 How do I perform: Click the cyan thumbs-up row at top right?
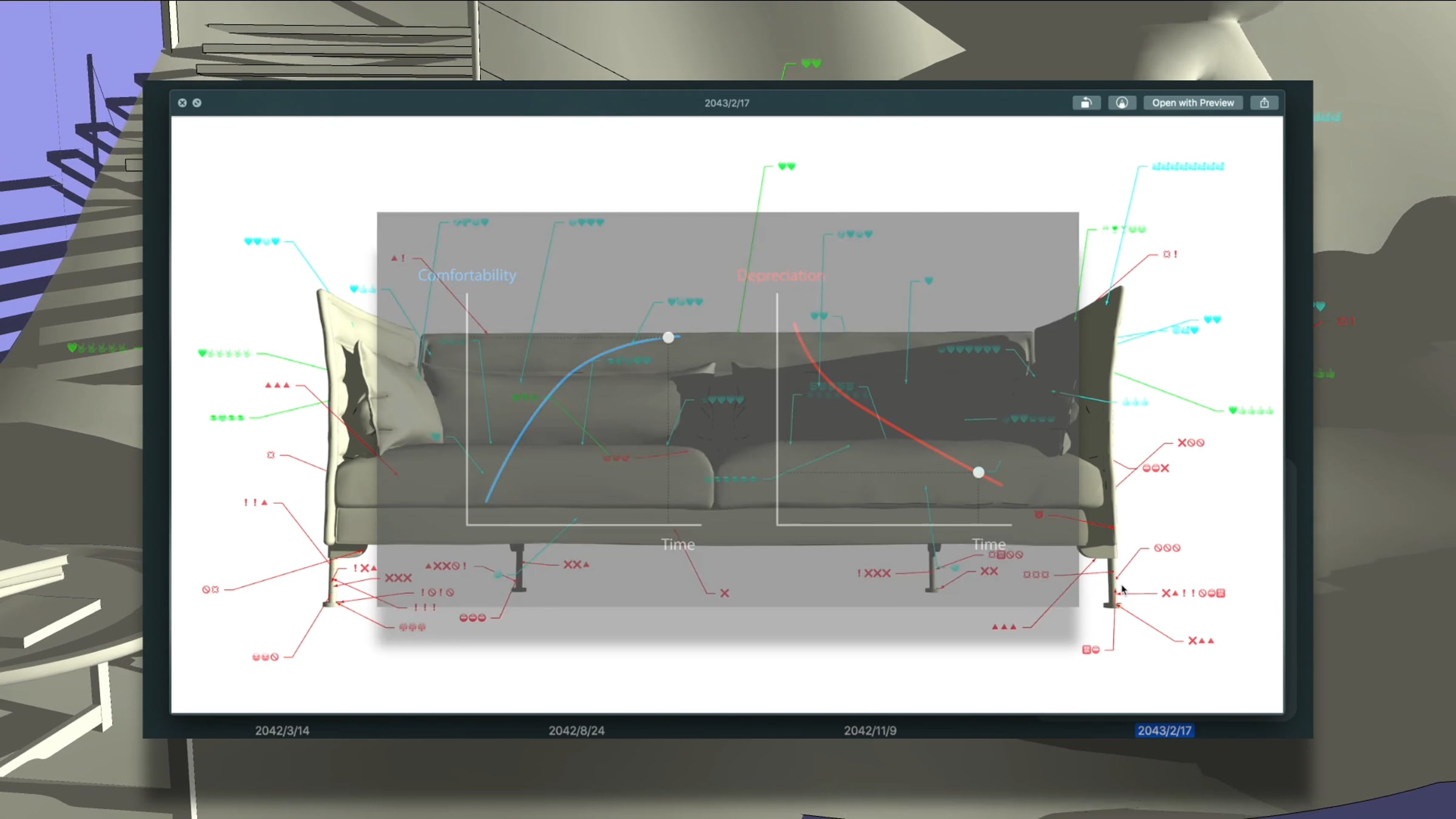coord(1188,166)
